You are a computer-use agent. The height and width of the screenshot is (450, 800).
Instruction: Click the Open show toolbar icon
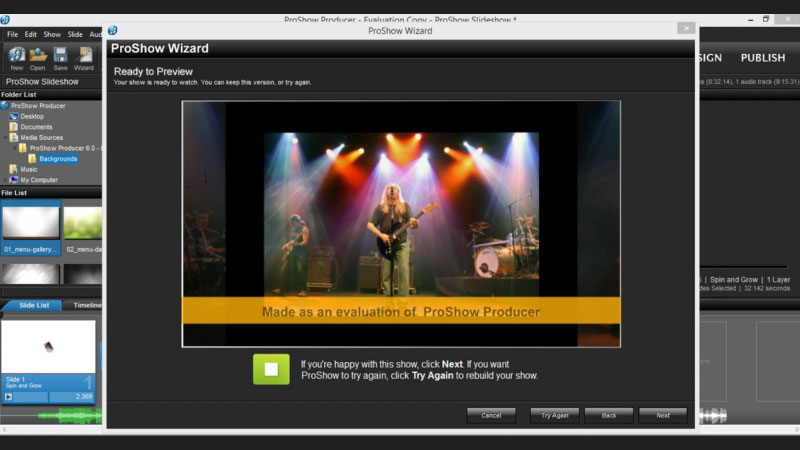pyautogui.click(x=38, y=58)
